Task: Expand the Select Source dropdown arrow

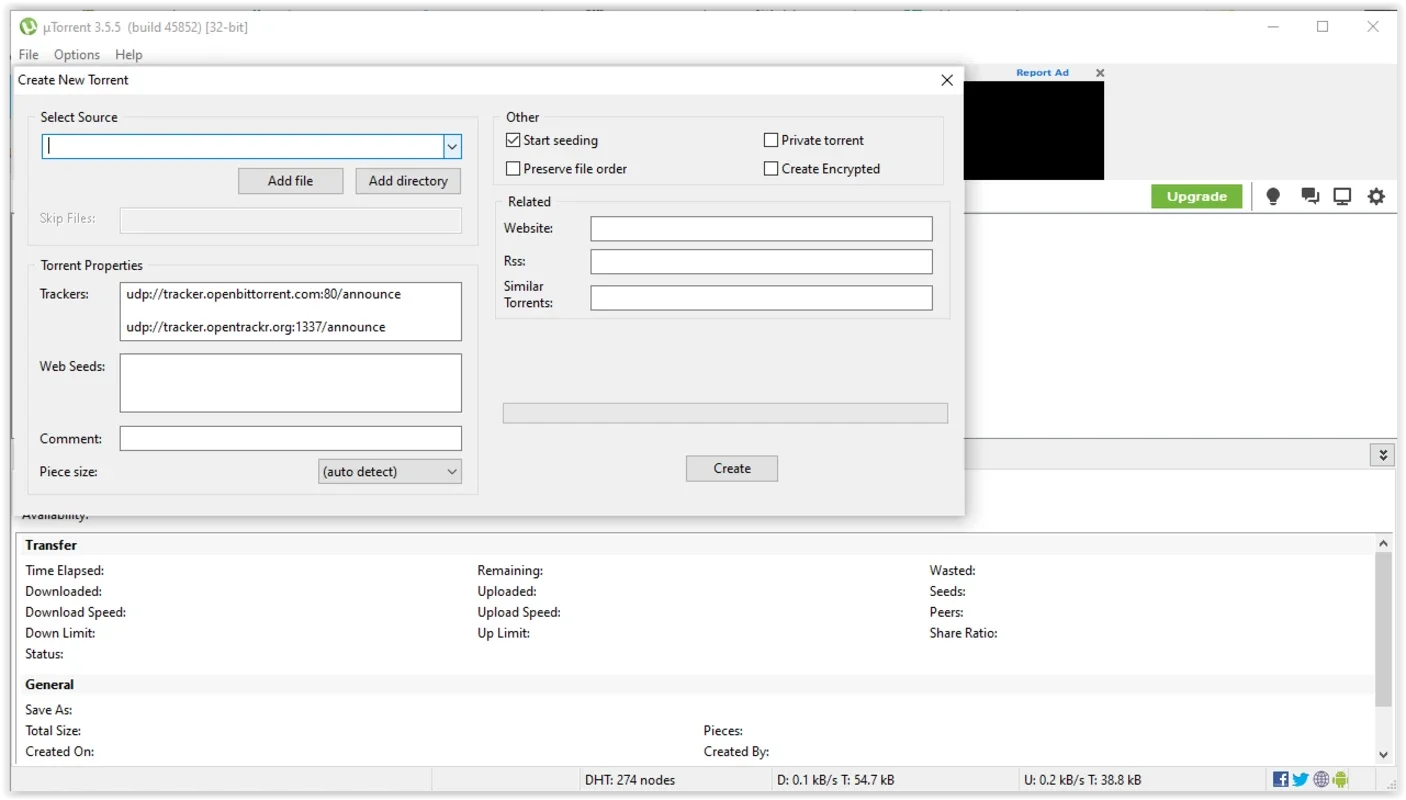Action: [452, 147]
